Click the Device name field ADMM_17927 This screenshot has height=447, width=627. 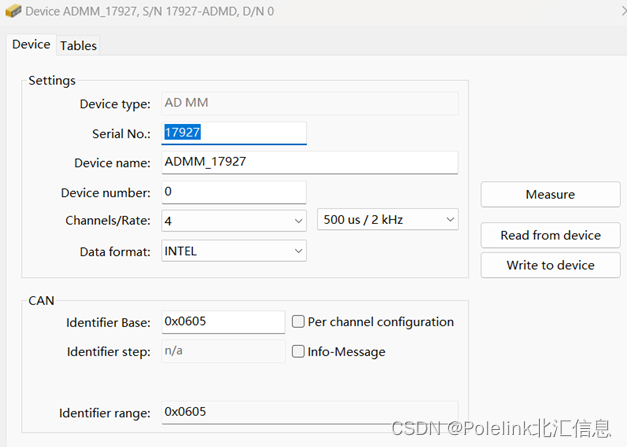(310, 162)
